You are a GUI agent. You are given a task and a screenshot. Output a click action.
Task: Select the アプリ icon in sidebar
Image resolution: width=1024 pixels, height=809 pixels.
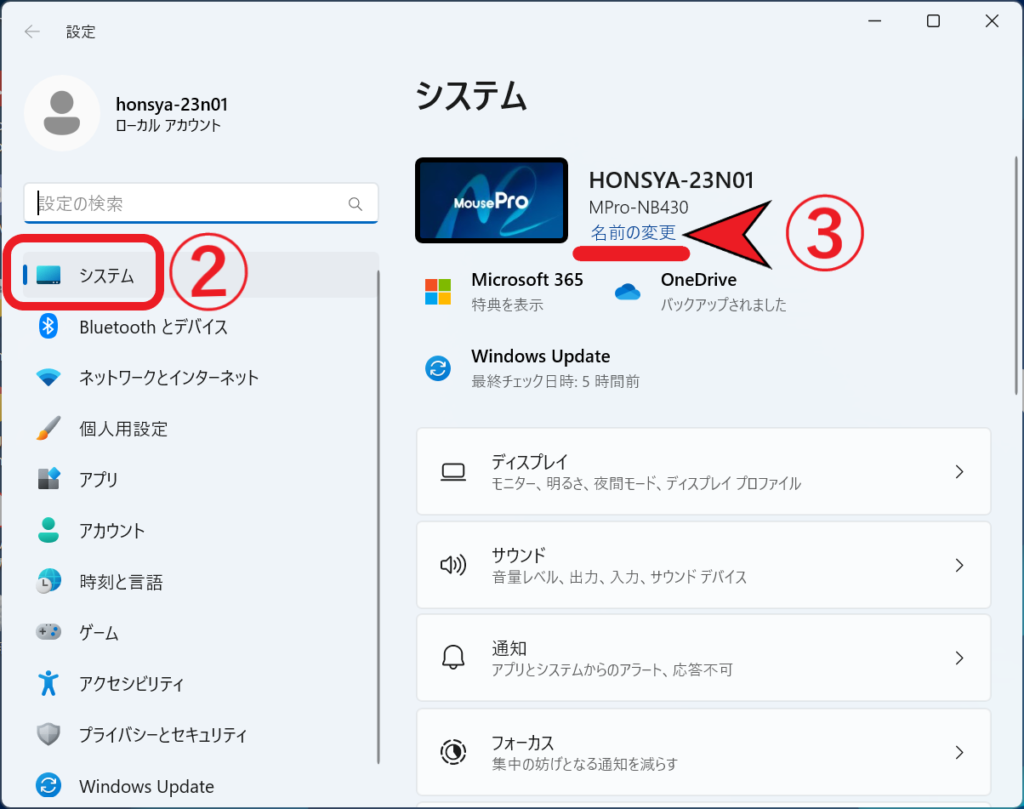tap(48, 480)
